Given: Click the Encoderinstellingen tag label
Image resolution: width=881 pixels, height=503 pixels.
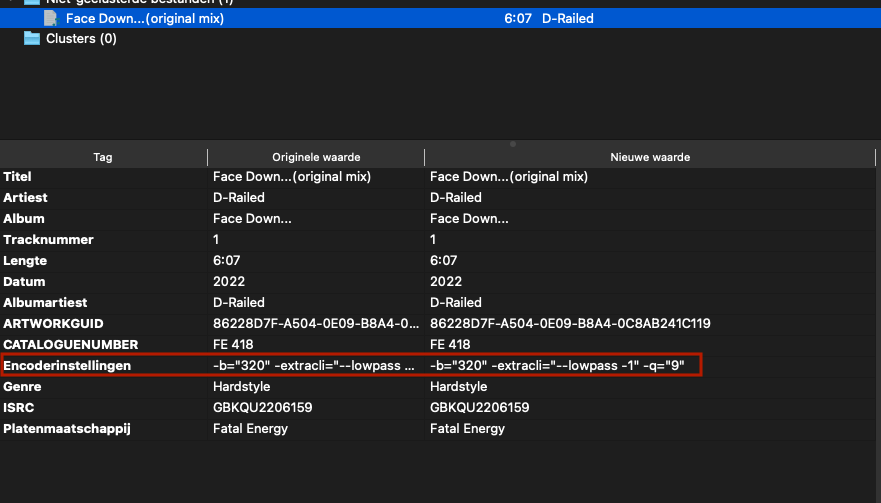Looking at the screenshot, I should click(x=67, y=366).
